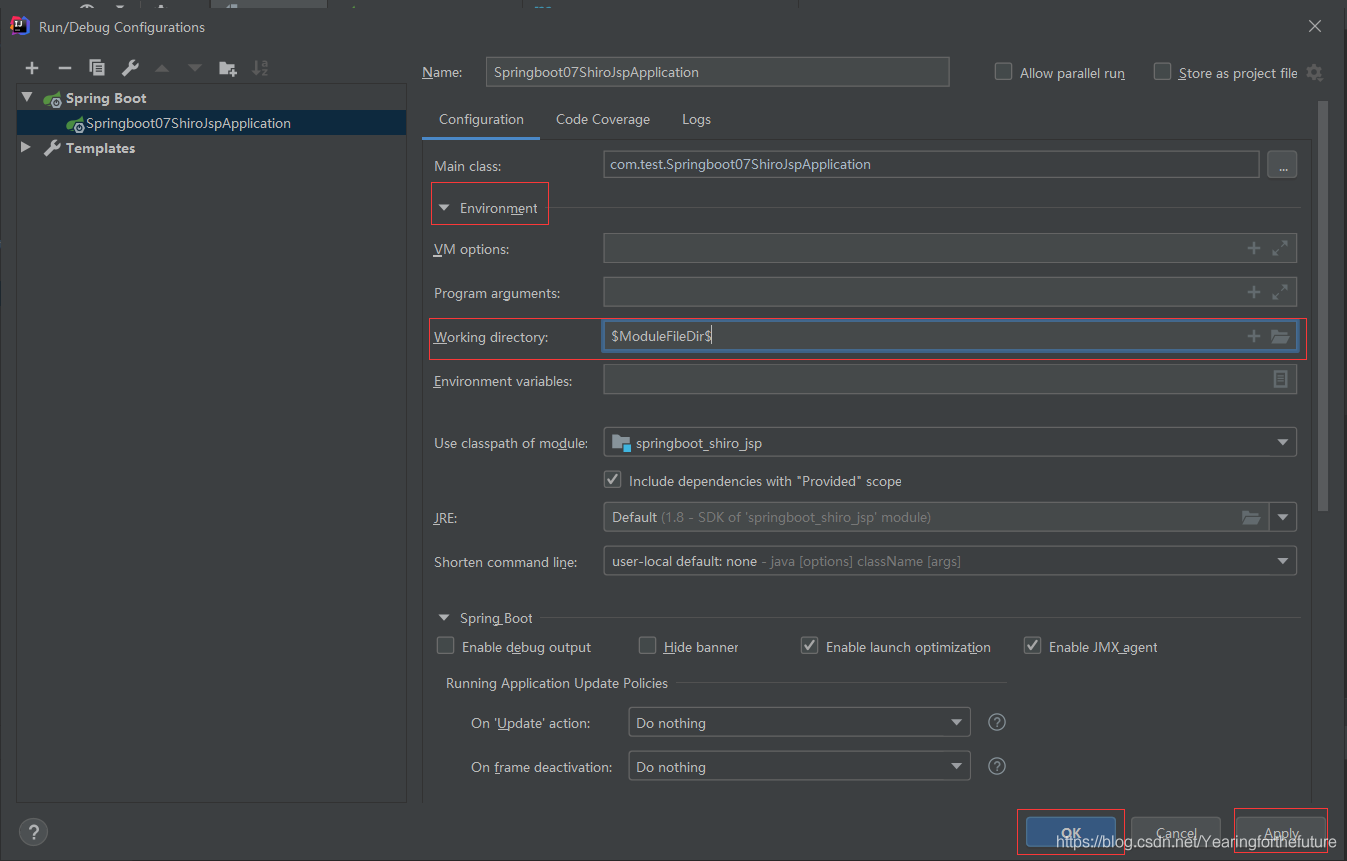Browse folder for JRE path
This screenshot has width=1347, height=861.
[x=1251, y=517]
